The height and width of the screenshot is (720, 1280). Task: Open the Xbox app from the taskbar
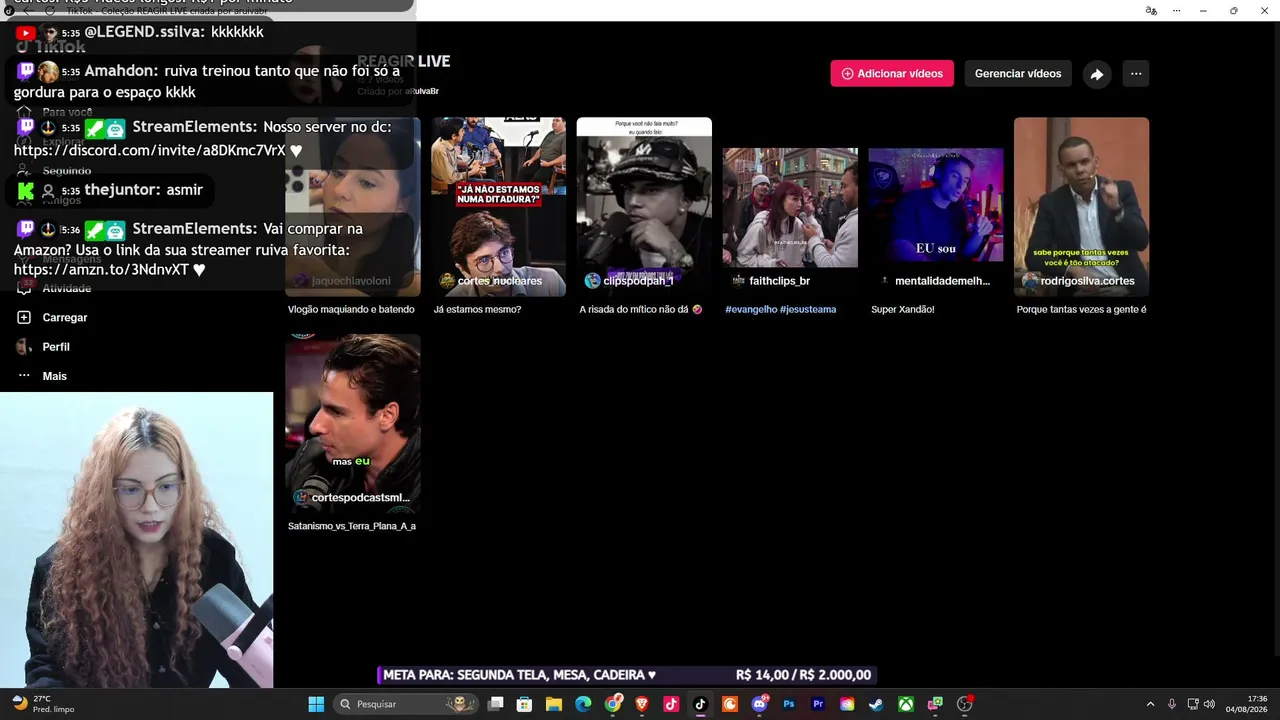pyautogui.click(x=905, y=704)
